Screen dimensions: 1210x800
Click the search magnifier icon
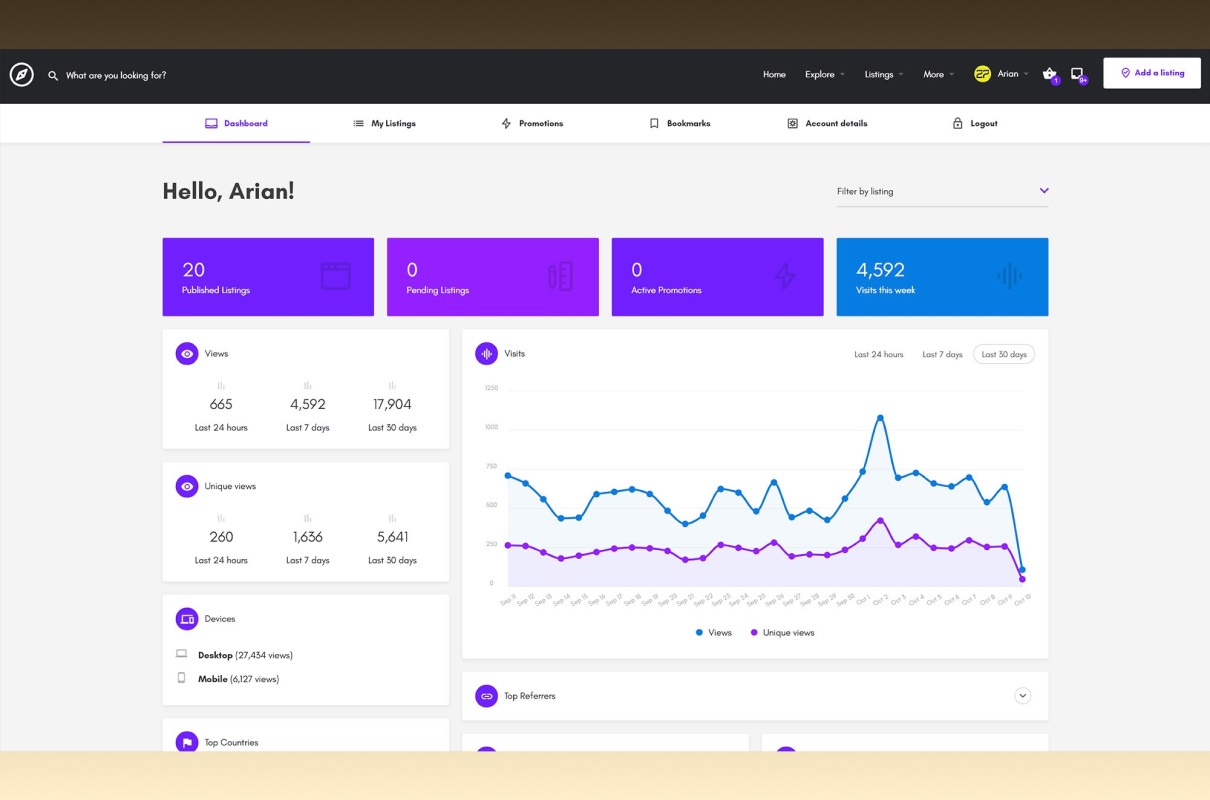click(53, 76)
